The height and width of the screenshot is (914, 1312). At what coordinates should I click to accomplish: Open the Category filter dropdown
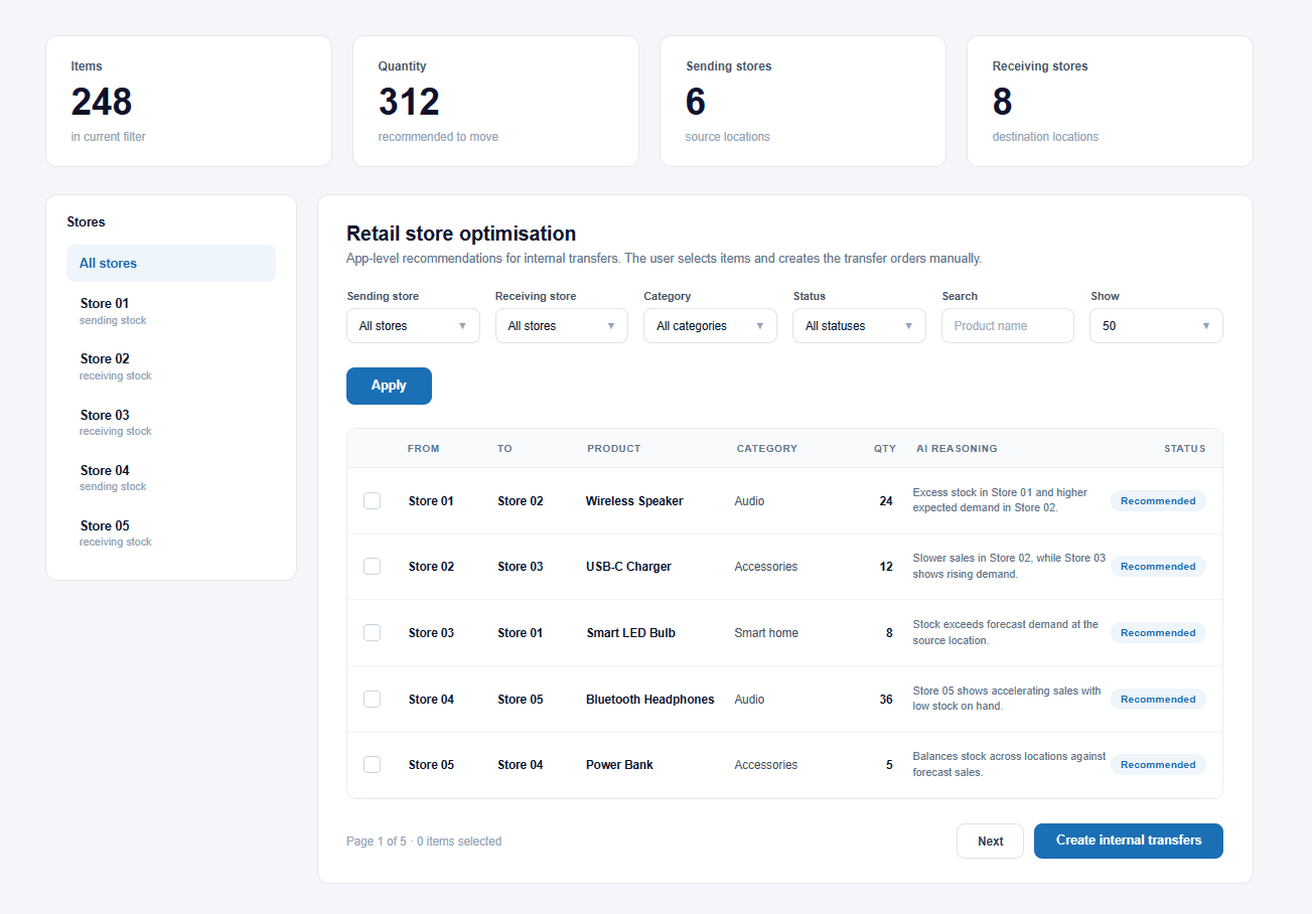coord(710,326)
